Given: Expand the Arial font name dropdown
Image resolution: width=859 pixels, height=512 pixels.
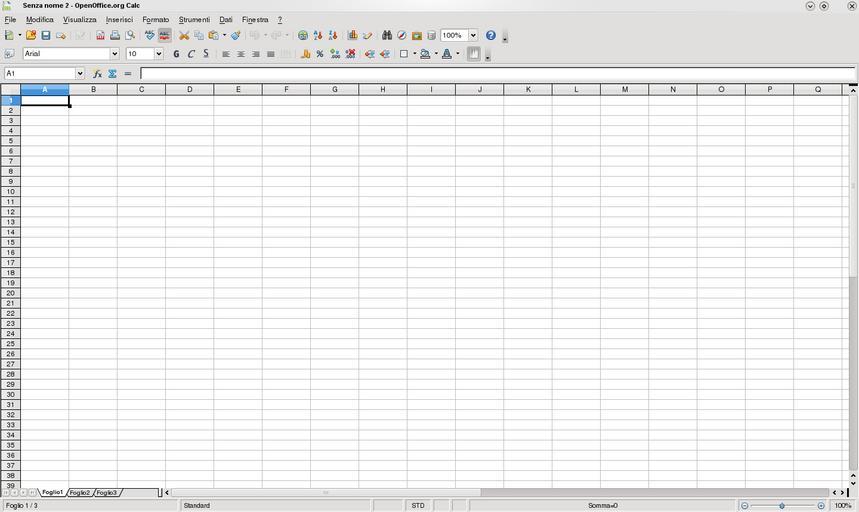Looking at the screenshot, I should tap(114, 54).
